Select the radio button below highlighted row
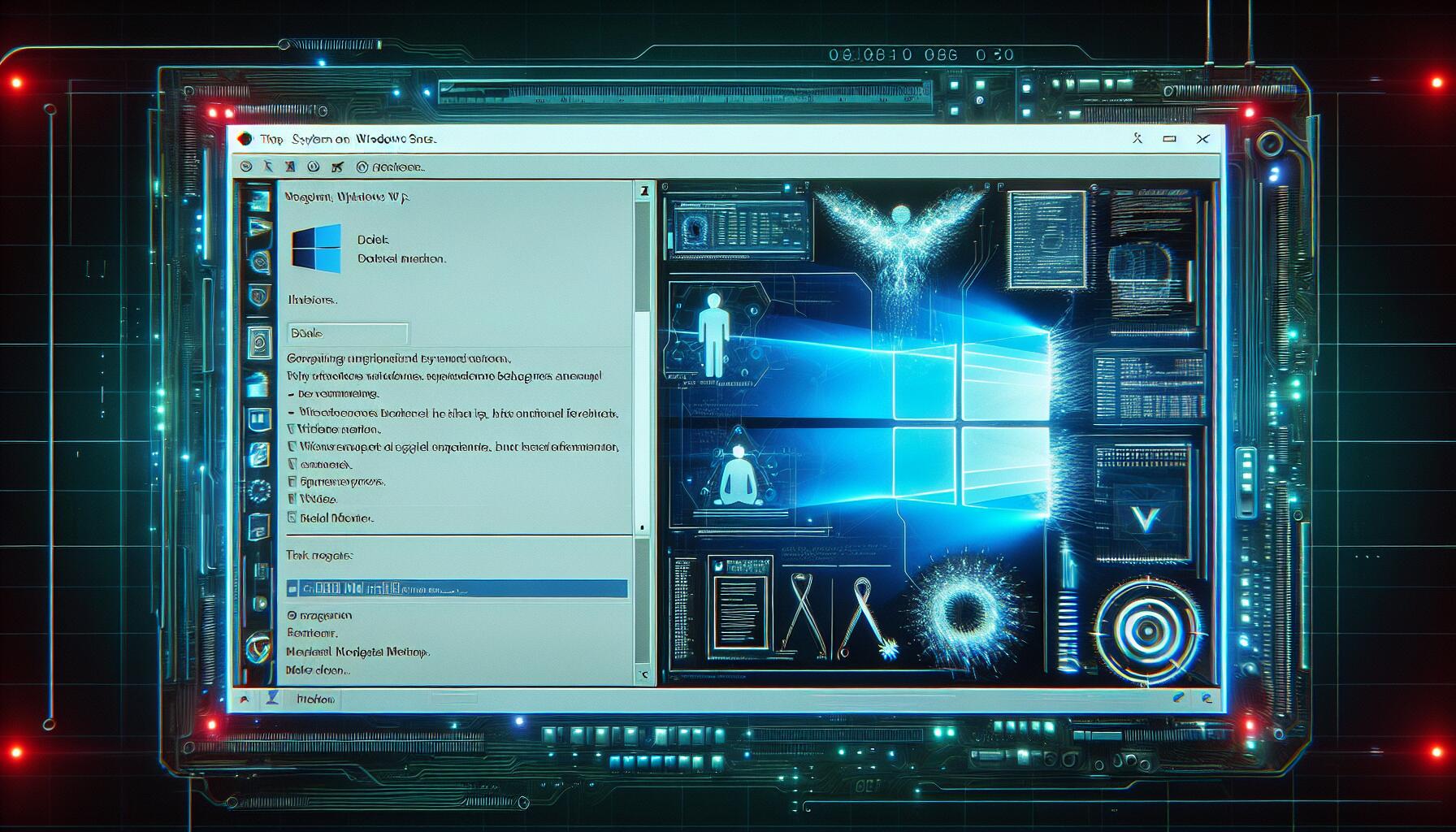This screenshot has width=1456, height=832. click(x=292, y=616)
